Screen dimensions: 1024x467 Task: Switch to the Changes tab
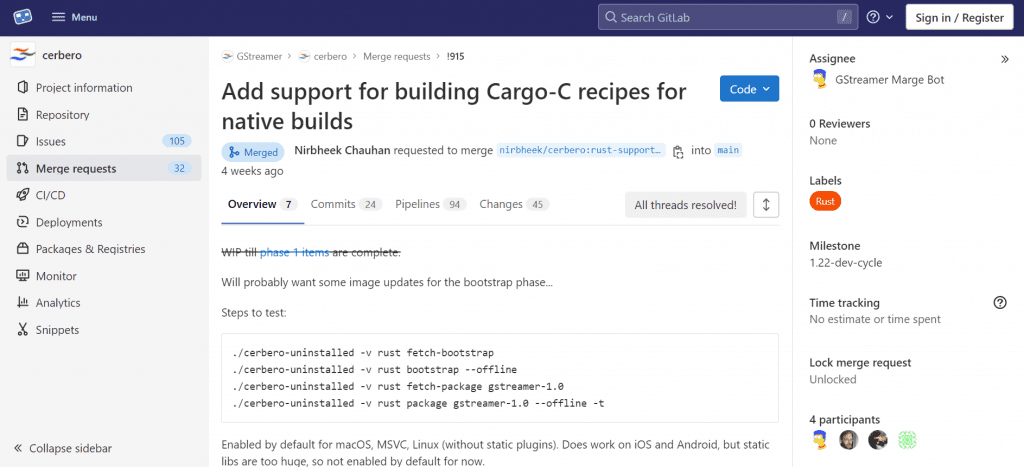point(514,204)
